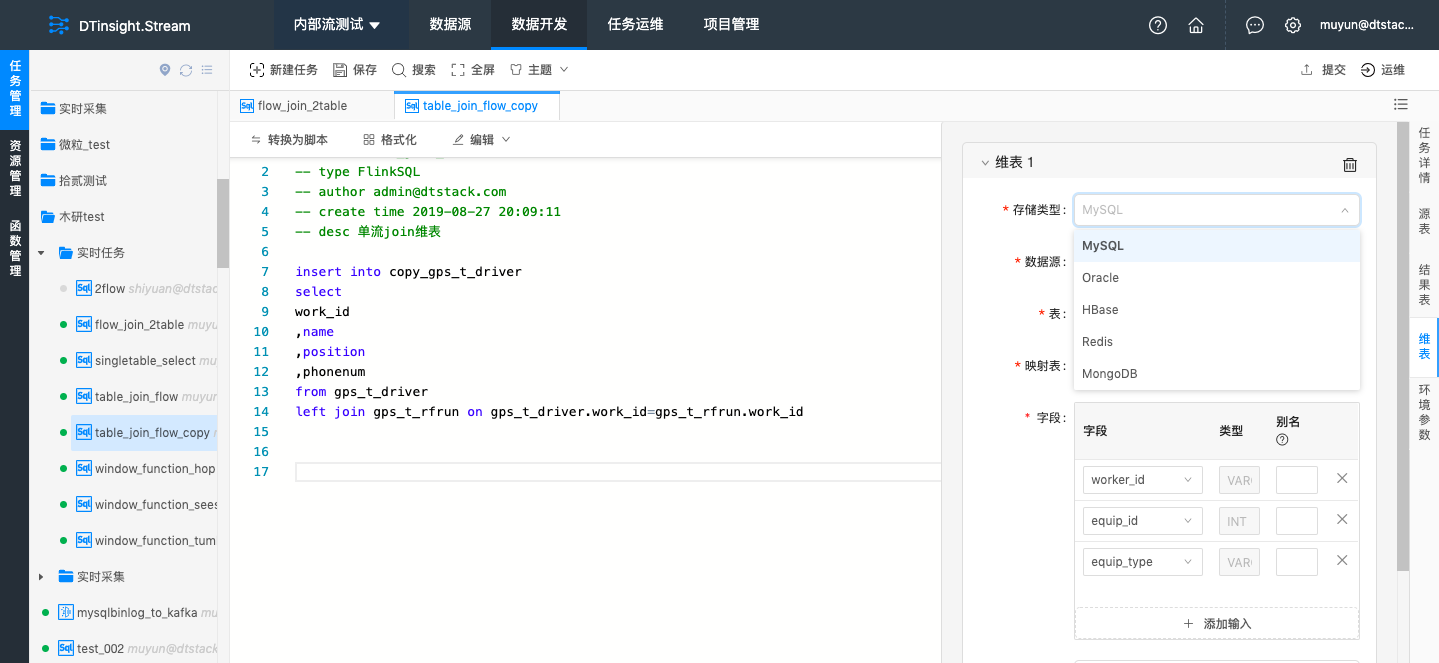The image size is (1439, 663).
Task: Remove equip_id field row with X
Action: pyautogui.click(x=1342, y=520)
